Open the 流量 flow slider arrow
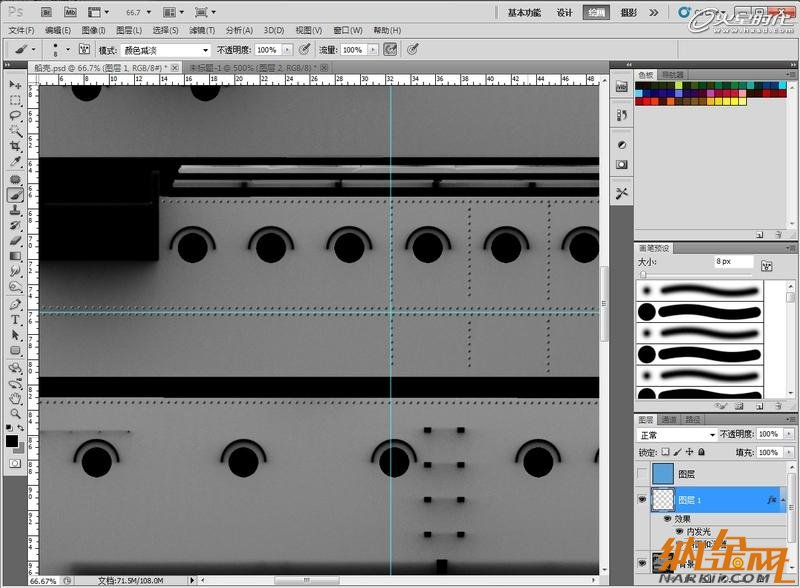The image size is (800, 588). click(x=373, y=50)
